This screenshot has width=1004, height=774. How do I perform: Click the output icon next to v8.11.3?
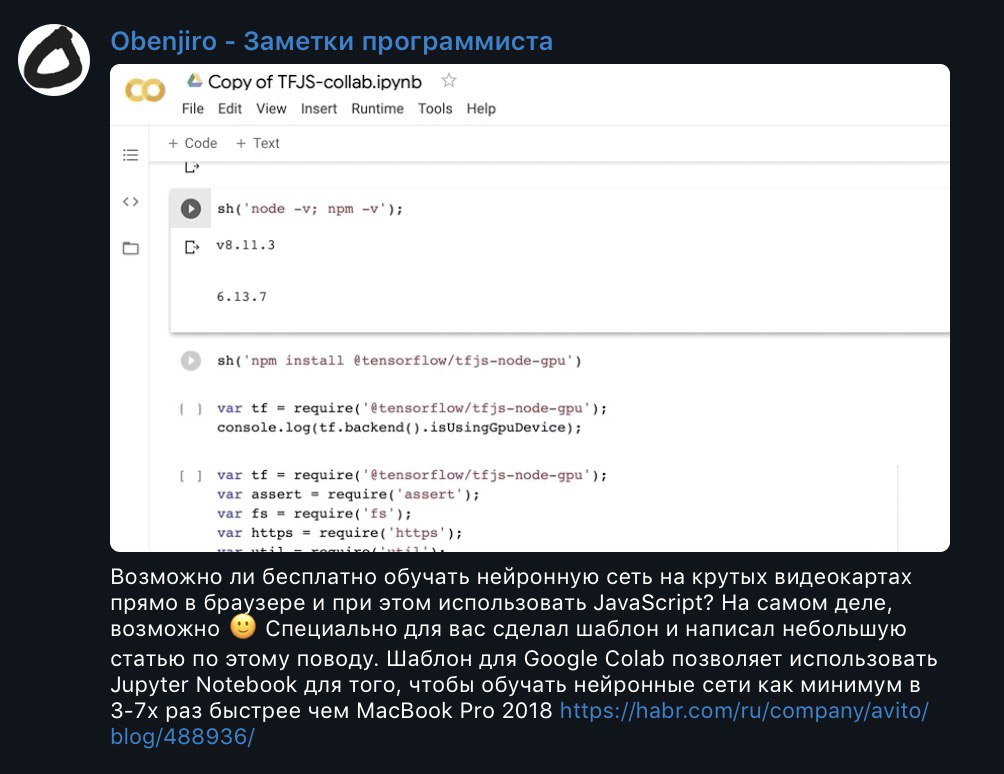point(191,246)
